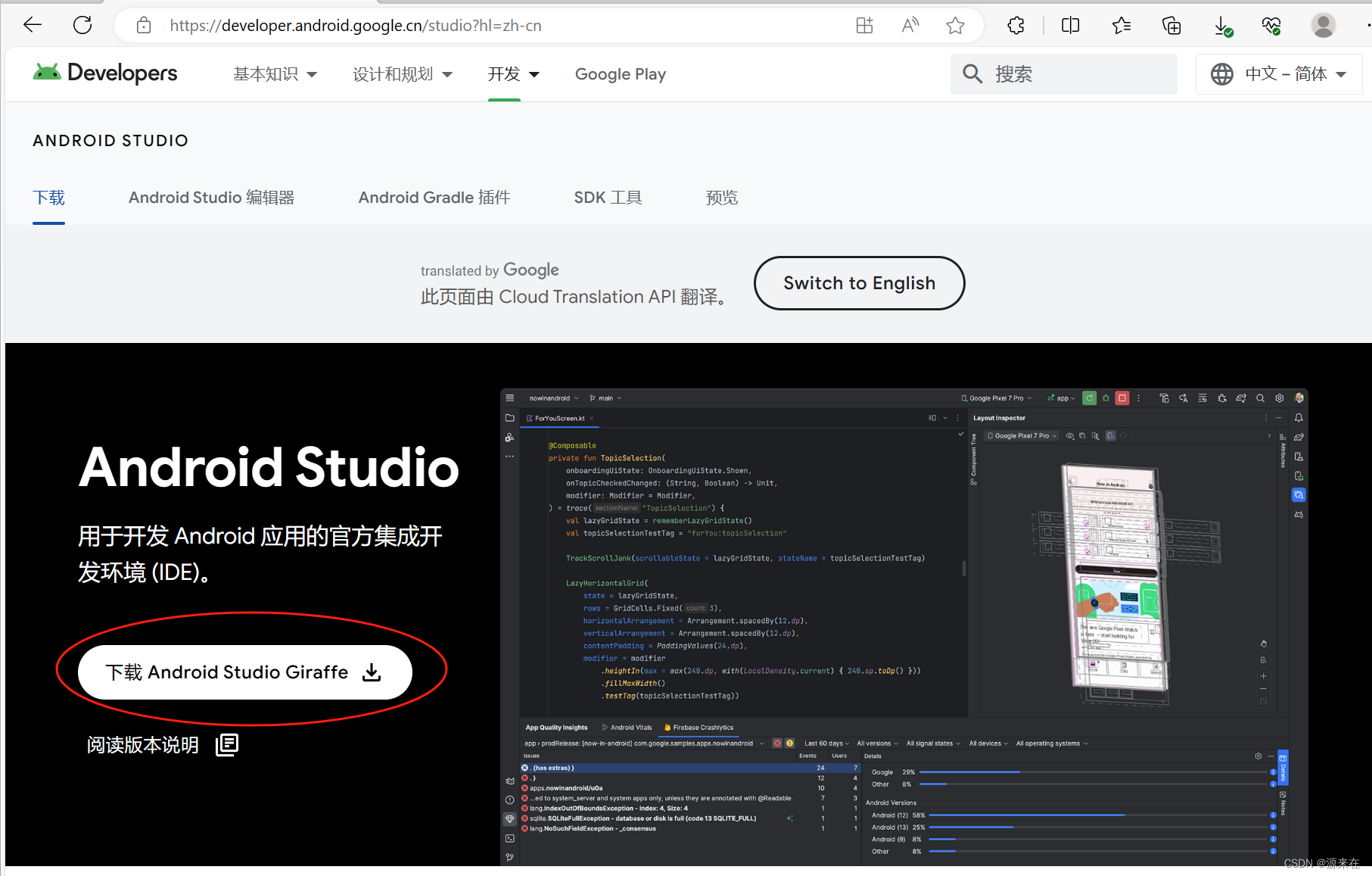
Task: Enable split screen view
Action: 1070,26
